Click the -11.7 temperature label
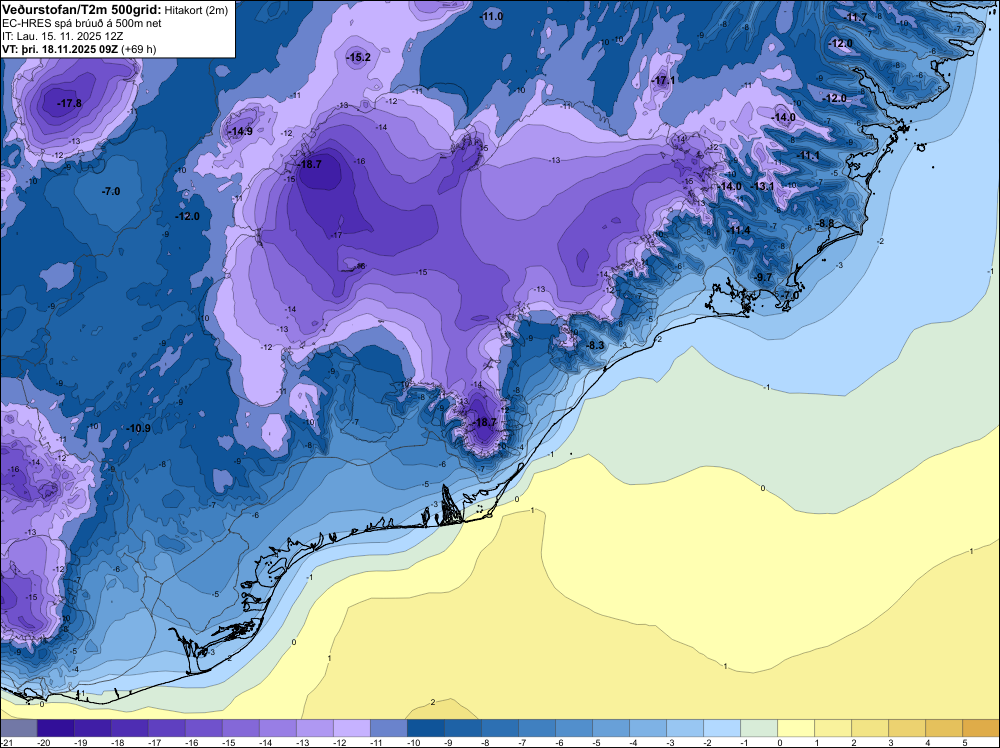 tap(856, 17)
